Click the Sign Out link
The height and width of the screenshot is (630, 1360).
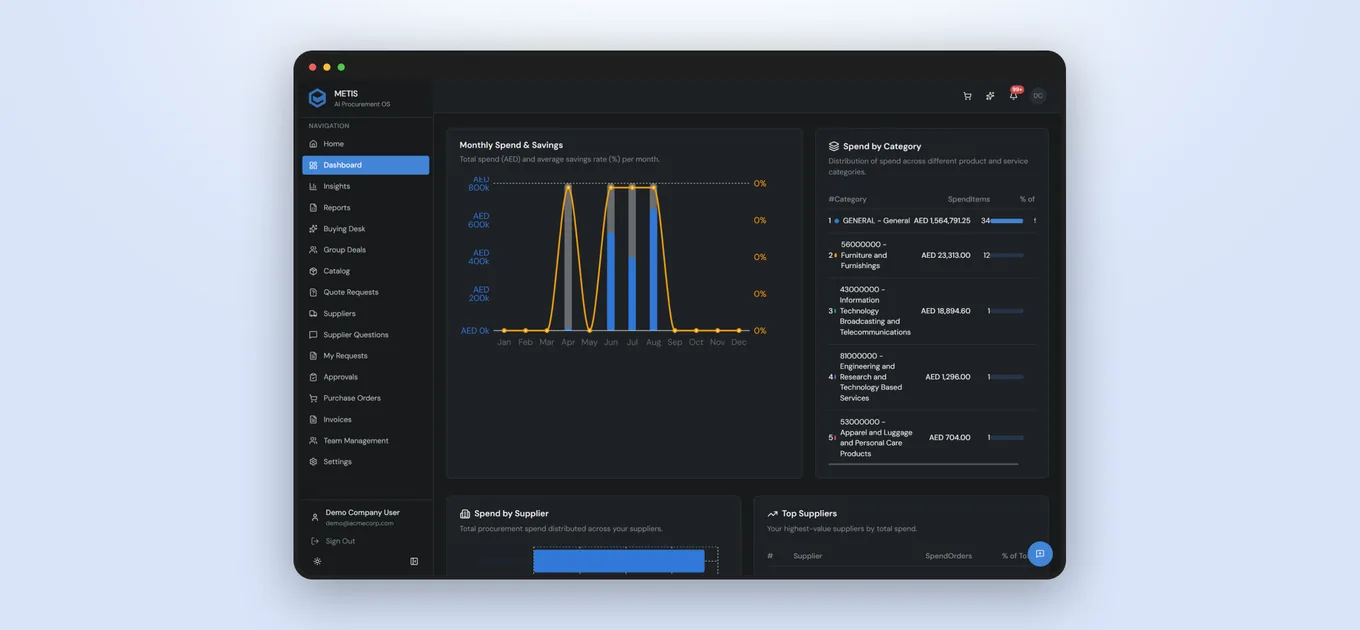click(x=340, y=541)
